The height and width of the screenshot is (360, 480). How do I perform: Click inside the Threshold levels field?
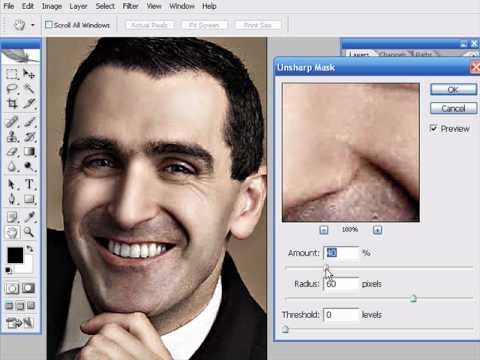(x=341, y=315)
